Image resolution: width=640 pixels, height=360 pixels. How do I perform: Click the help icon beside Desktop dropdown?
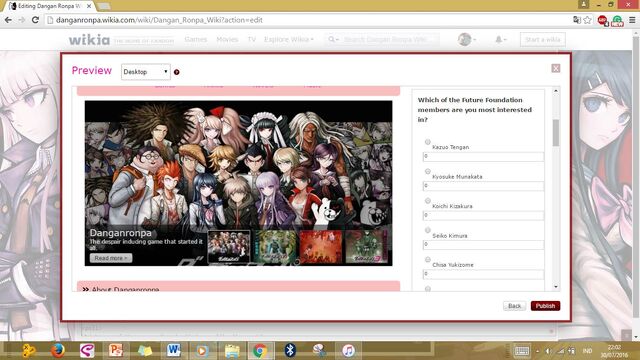click(176, 72)
